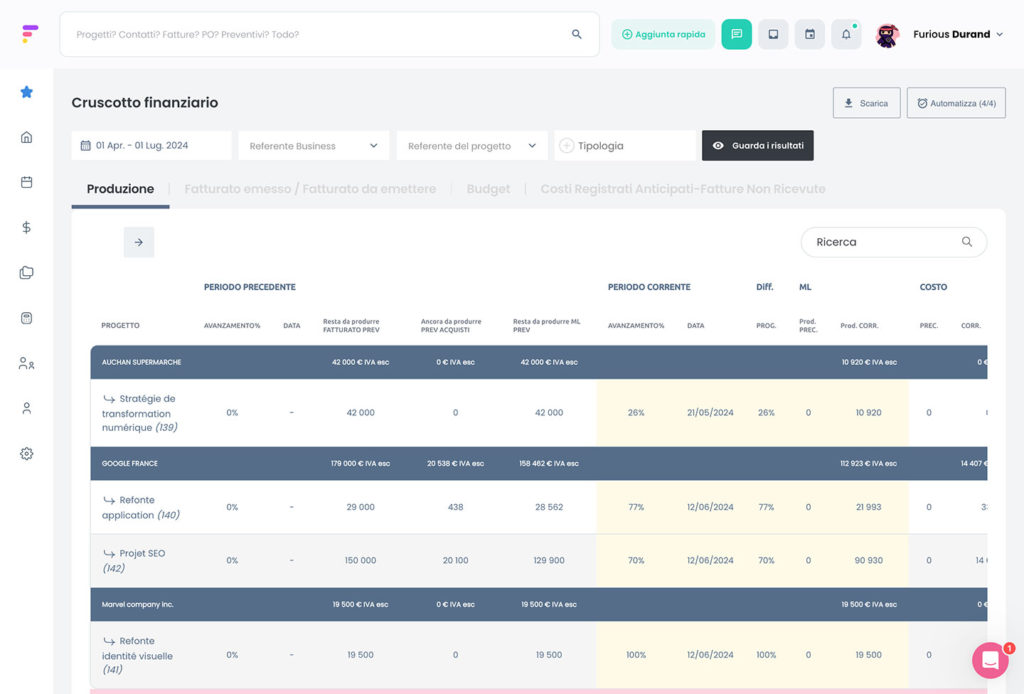
Task: Click the Aggiunta rapida button
Action: click(x=663, y=34)
